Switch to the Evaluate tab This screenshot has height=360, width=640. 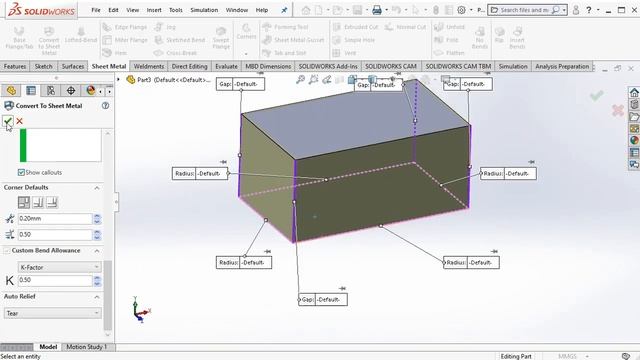click(x=226, y=66)
